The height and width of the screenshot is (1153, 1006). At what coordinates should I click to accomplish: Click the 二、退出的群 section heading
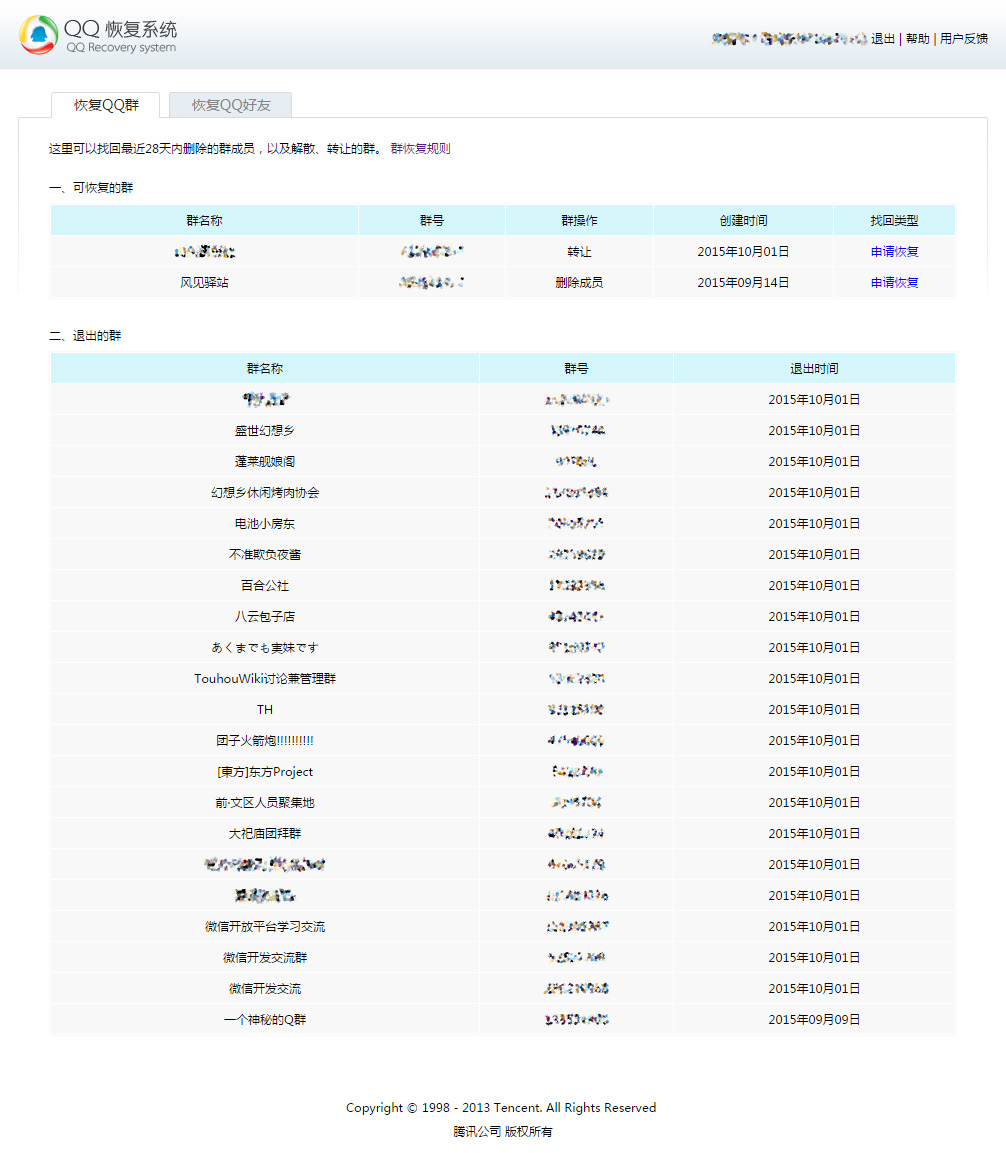click(85, 335)
